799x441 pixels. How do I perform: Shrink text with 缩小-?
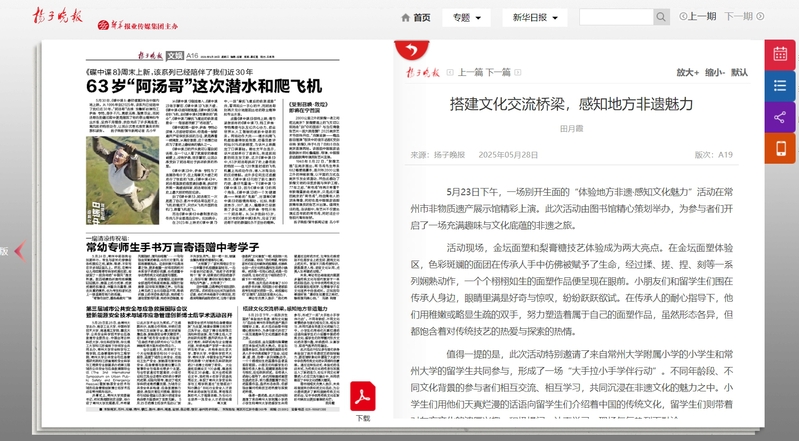click(715, 72)
